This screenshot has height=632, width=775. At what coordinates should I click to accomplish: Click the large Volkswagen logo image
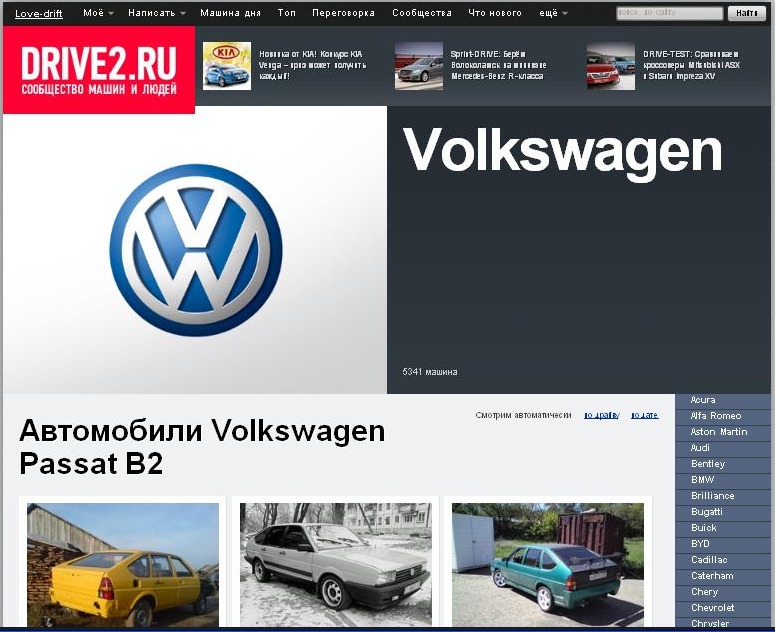(x=196, y=250)
